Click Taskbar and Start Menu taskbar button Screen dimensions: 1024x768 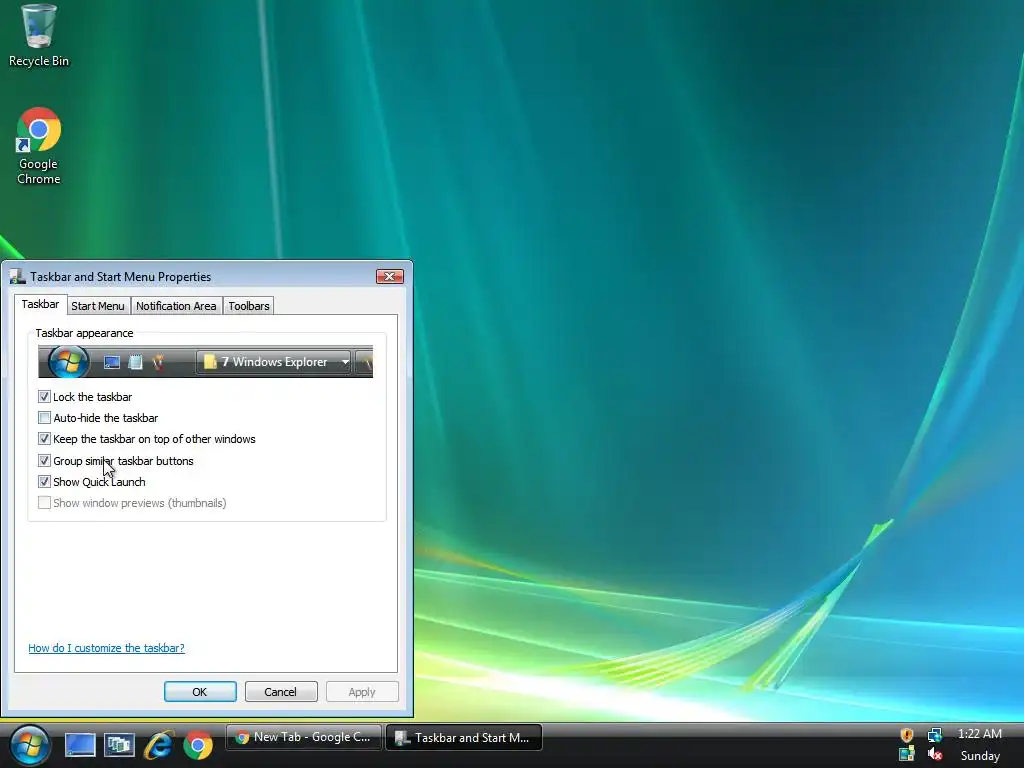pyautogui.click(x=464, y=737)
